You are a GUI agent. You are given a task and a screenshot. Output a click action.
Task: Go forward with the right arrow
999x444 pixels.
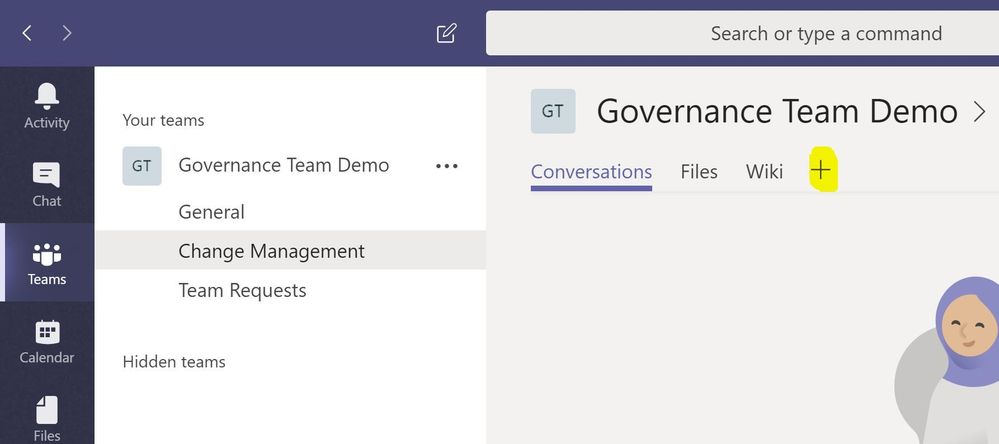pyautogui.click(x=67, y=33)
